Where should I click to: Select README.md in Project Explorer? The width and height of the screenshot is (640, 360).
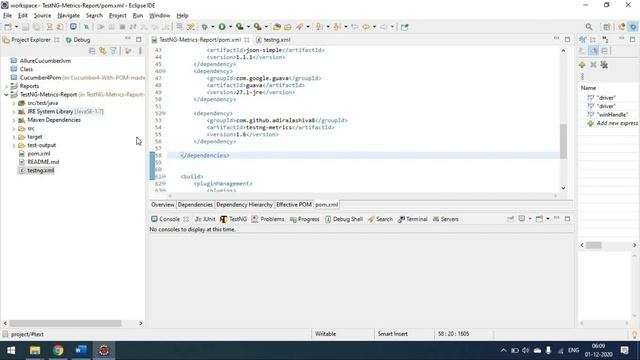pos(43,162)
